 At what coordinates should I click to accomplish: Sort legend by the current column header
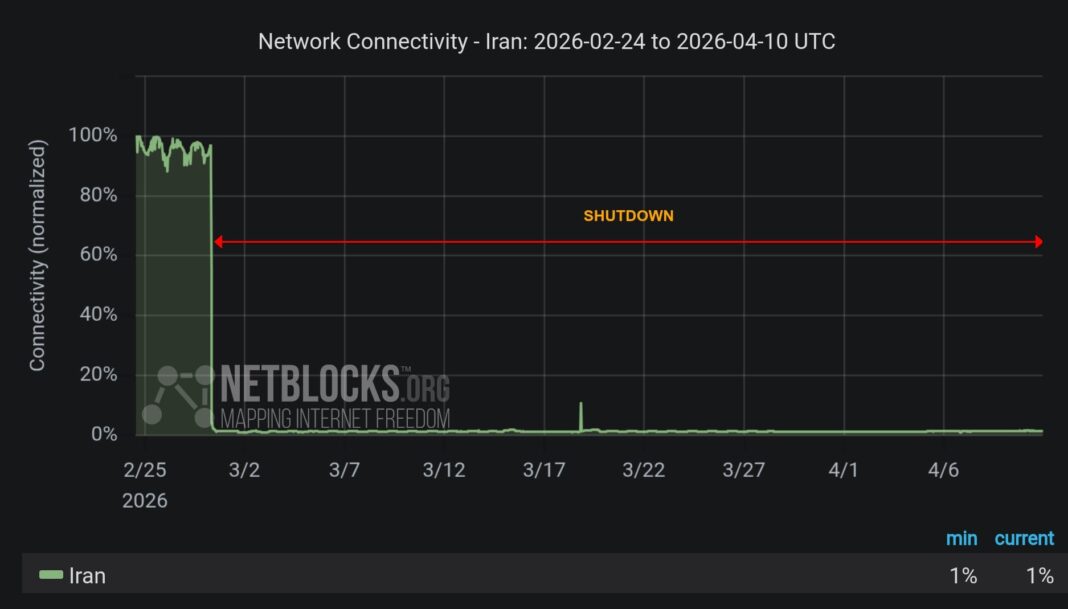[1024, 538]
